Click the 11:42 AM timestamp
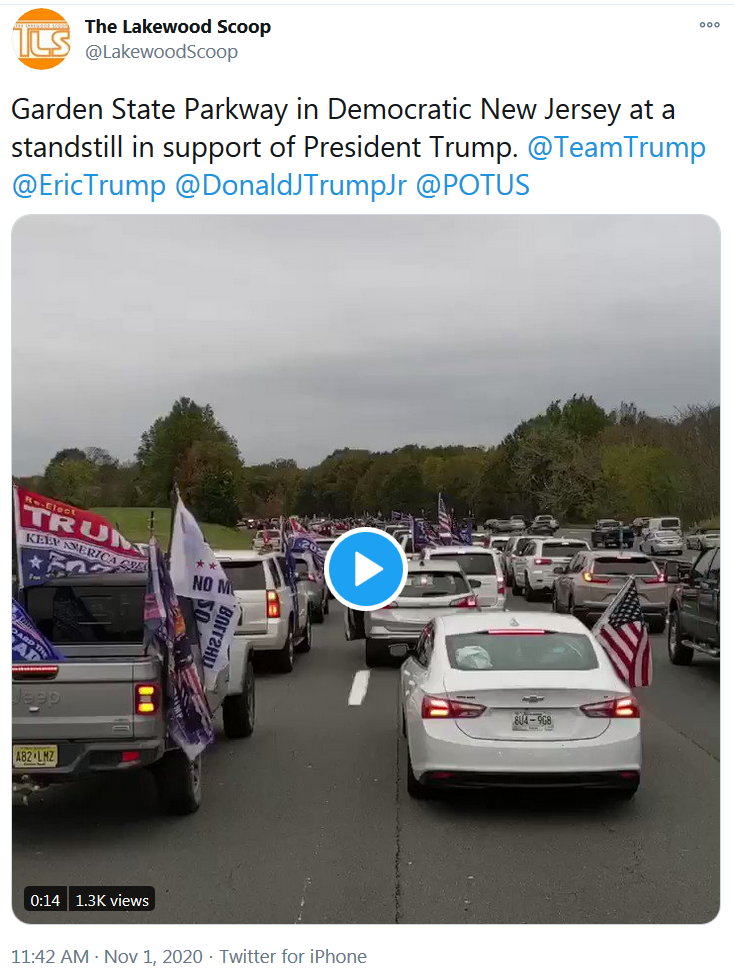 click(x=50, y=956)
